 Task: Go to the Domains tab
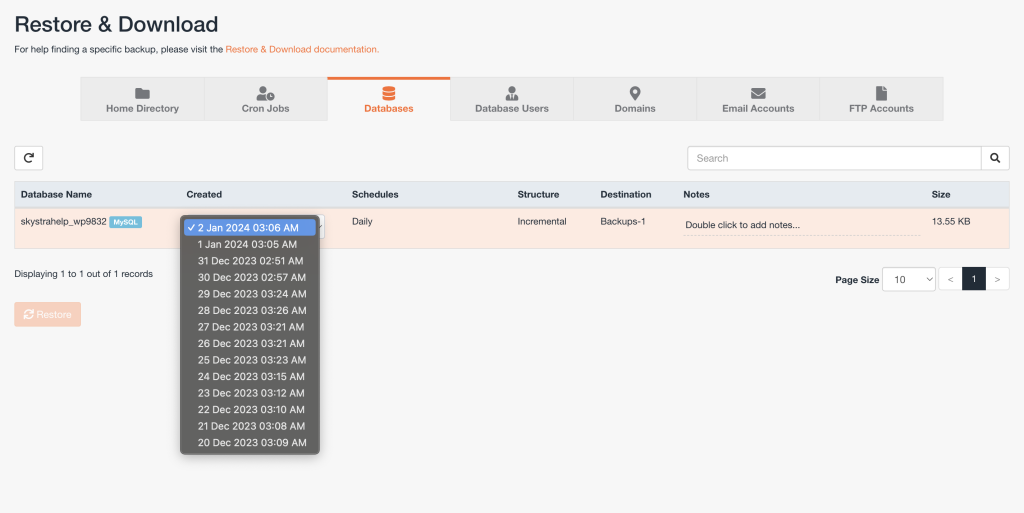point(635,100)
